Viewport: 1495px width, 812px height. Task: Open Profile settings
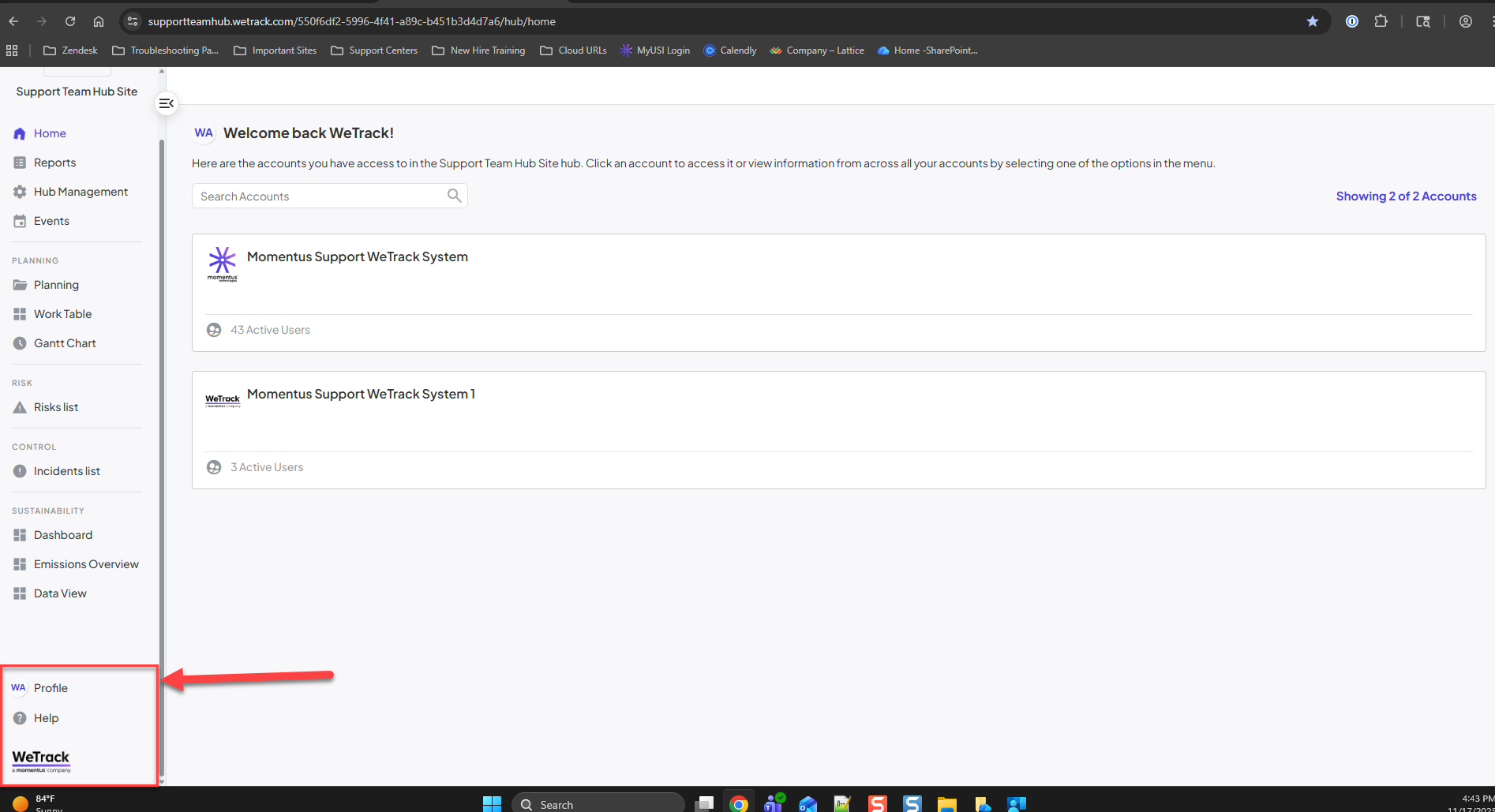click(x=51, y=688)
